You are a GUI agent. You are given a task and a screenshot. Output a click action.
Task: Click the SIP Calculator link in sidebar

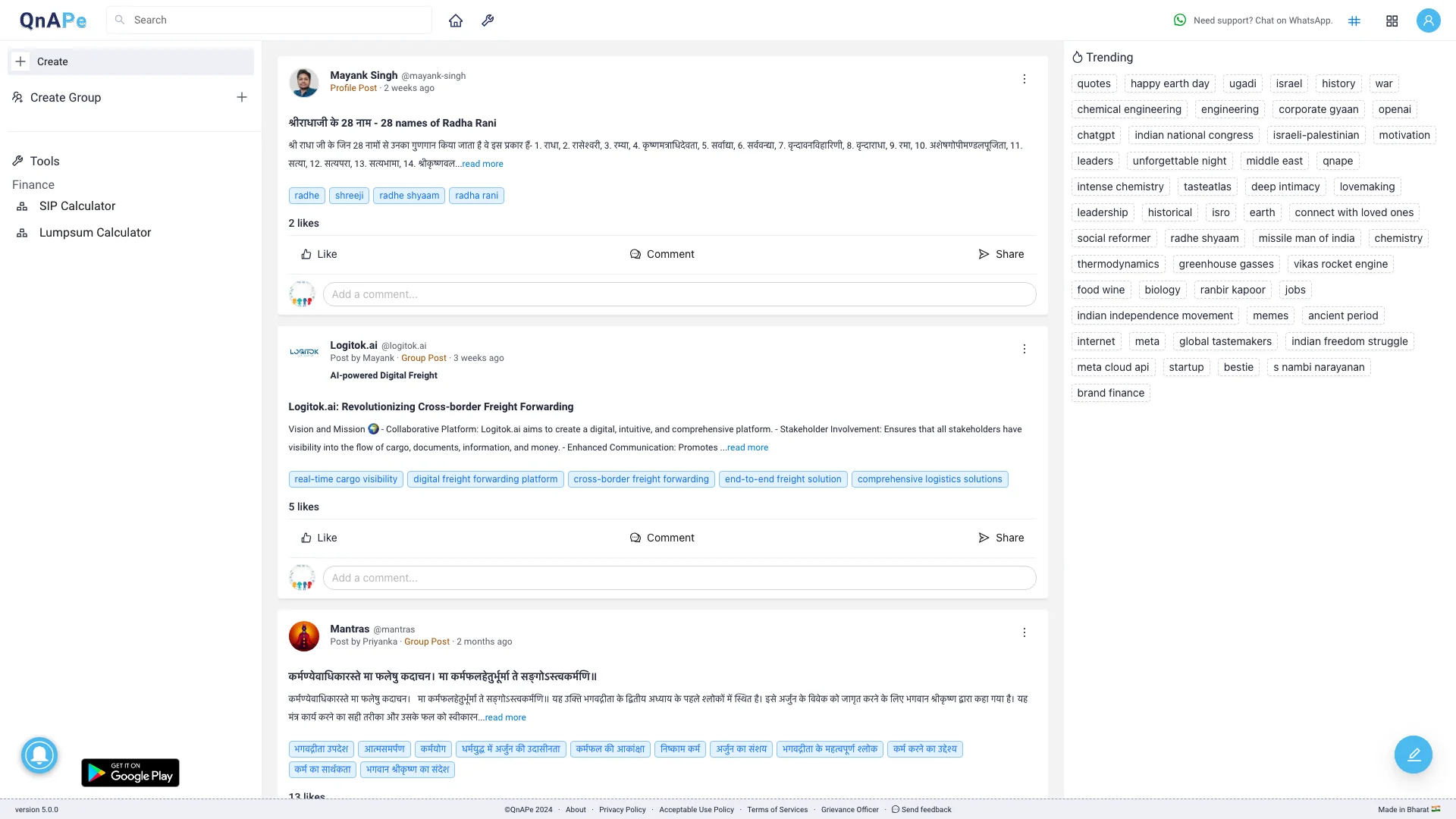[77, 206]
